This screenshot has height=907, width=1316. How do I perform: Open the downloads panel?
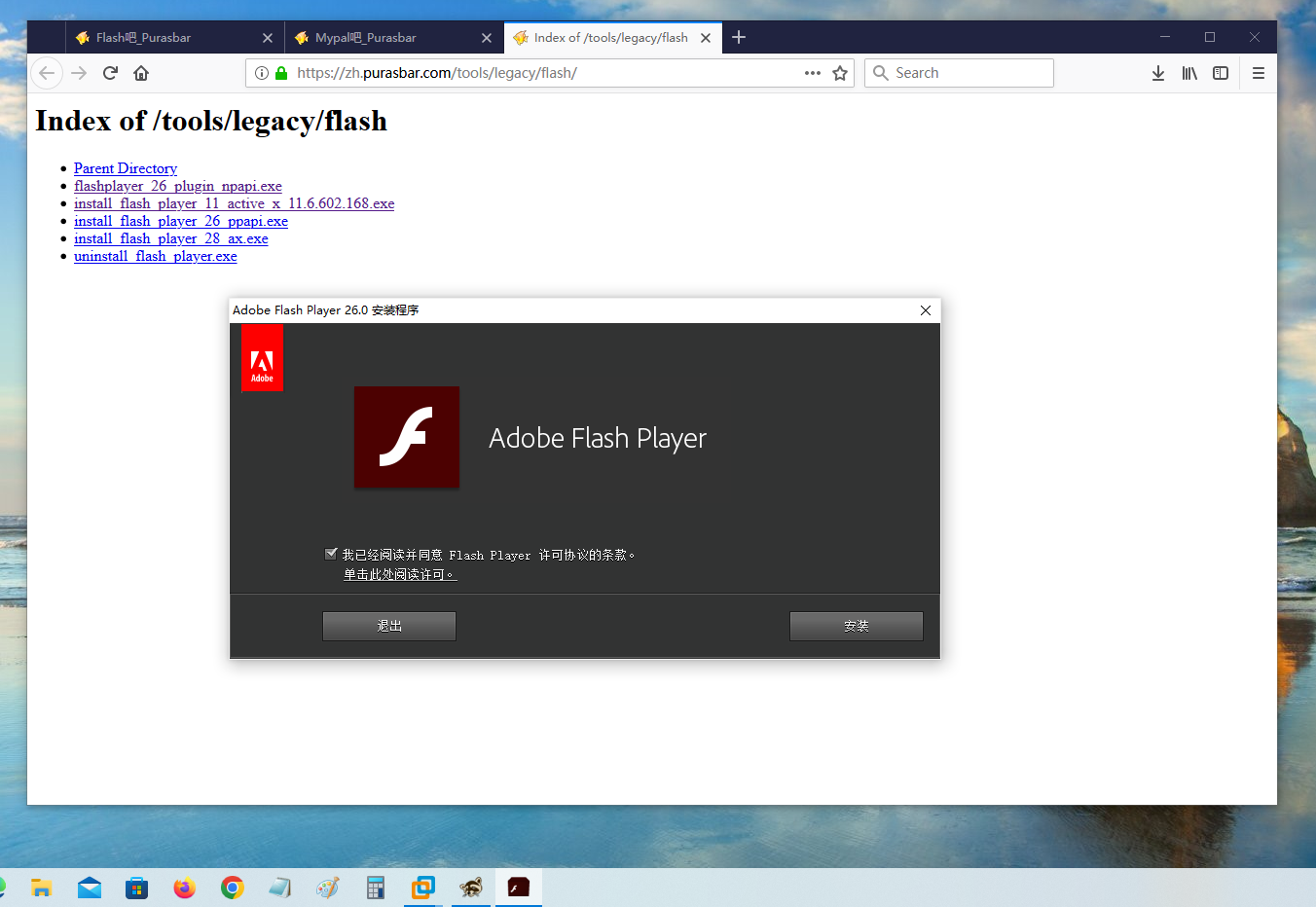tap(1158, 73)
